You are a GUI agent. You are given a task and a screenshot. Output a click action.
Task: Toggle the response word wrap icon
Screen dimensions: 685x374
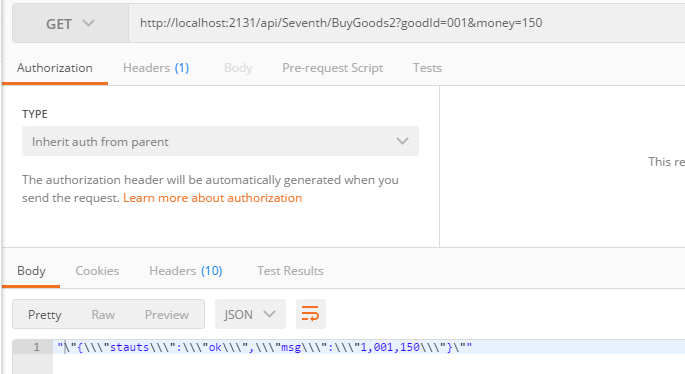(x=311, y=314)
